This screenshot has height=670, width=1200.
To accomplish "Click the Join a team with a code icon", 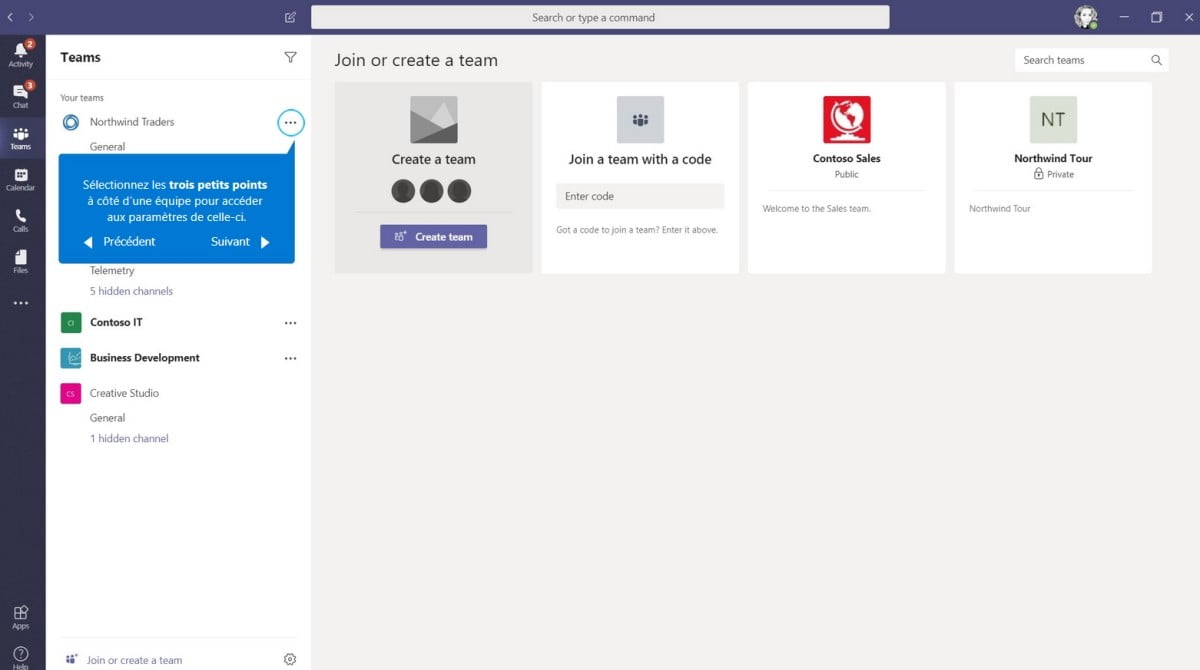I will point(640,119).
